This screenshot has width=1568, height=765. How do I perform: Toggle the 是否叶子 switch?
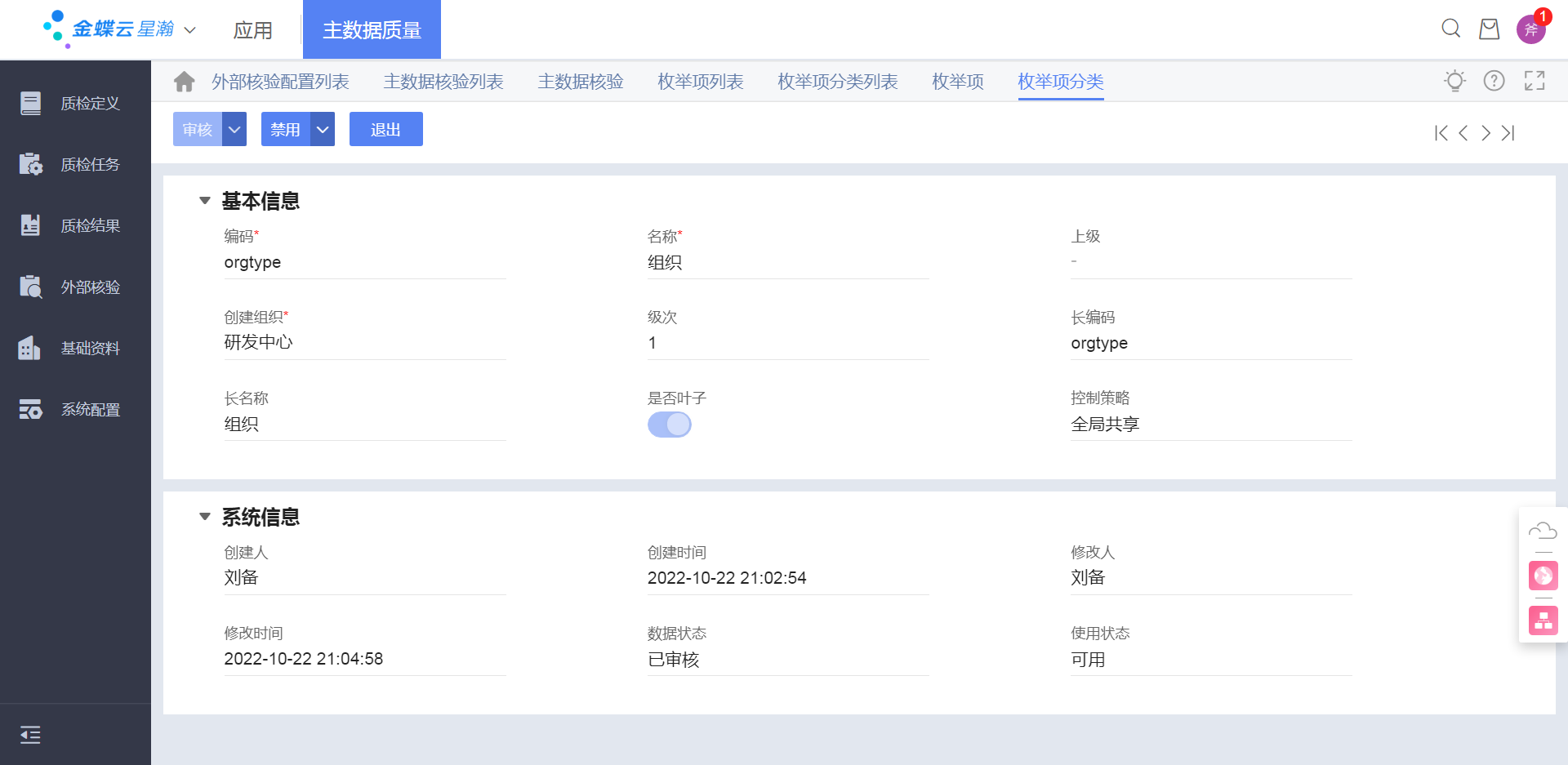point(670,425)
